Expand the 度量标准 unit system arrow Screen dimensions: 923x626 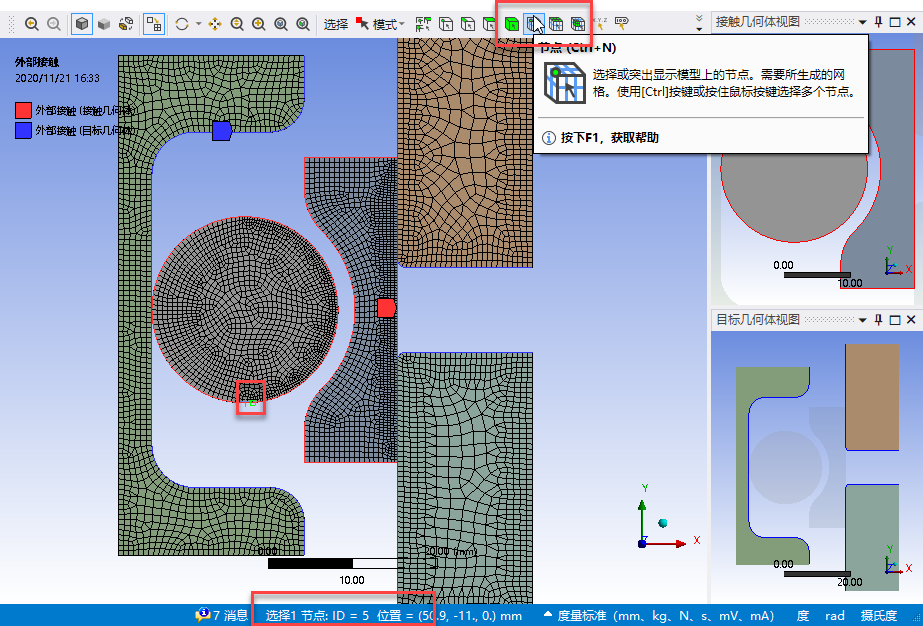[547, 614]
